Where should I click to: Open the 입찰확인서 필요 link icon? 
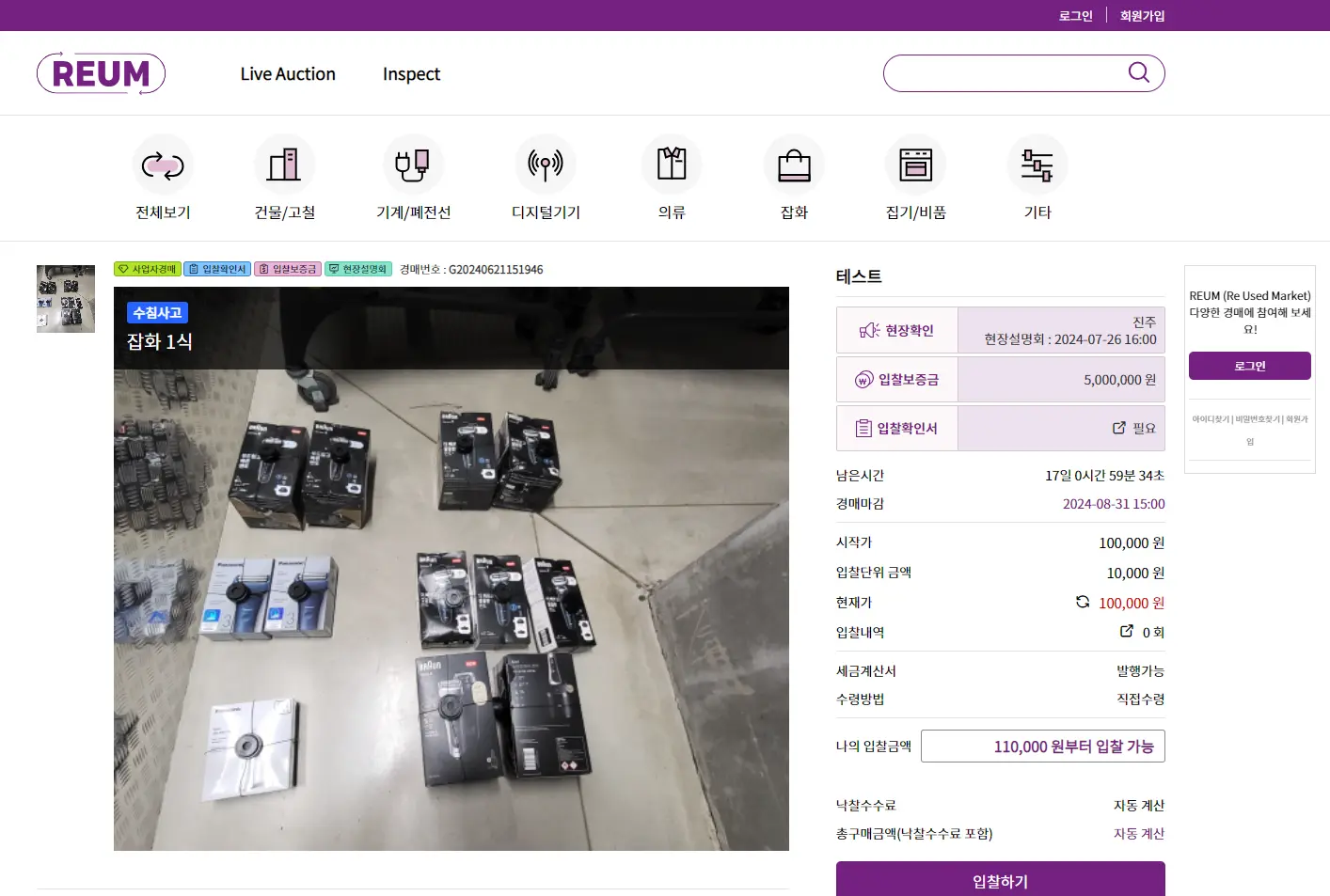click(x=1119, y=428)
